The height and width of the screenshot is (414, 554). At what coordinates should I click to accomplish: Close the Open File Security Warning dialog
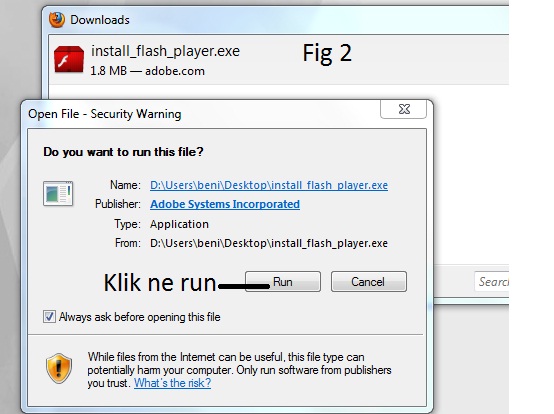point(403,109)
